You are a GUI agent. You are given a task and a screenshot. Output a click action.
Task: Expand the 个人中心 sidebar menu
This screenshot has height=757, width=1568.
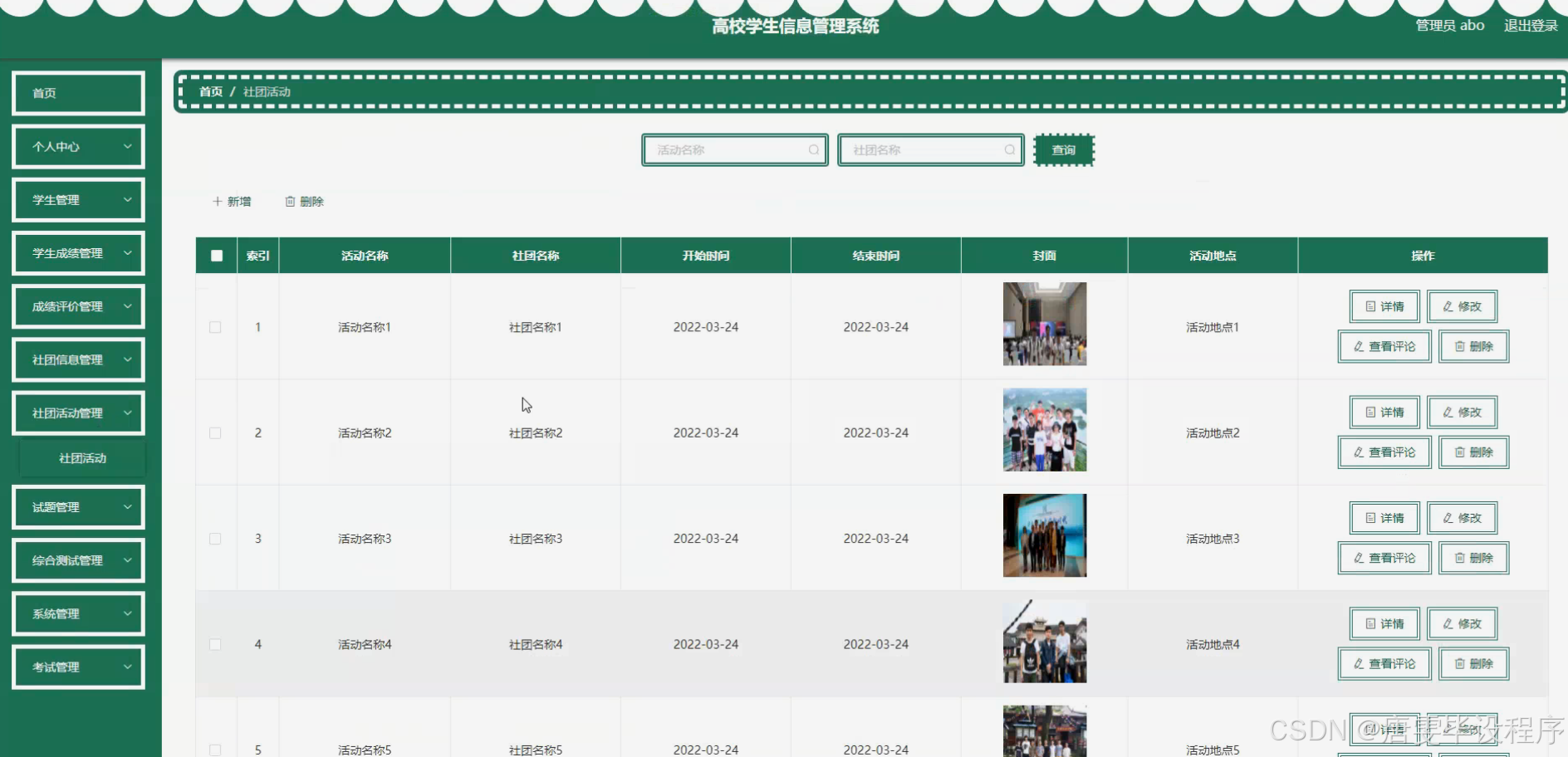pos(78,147)
